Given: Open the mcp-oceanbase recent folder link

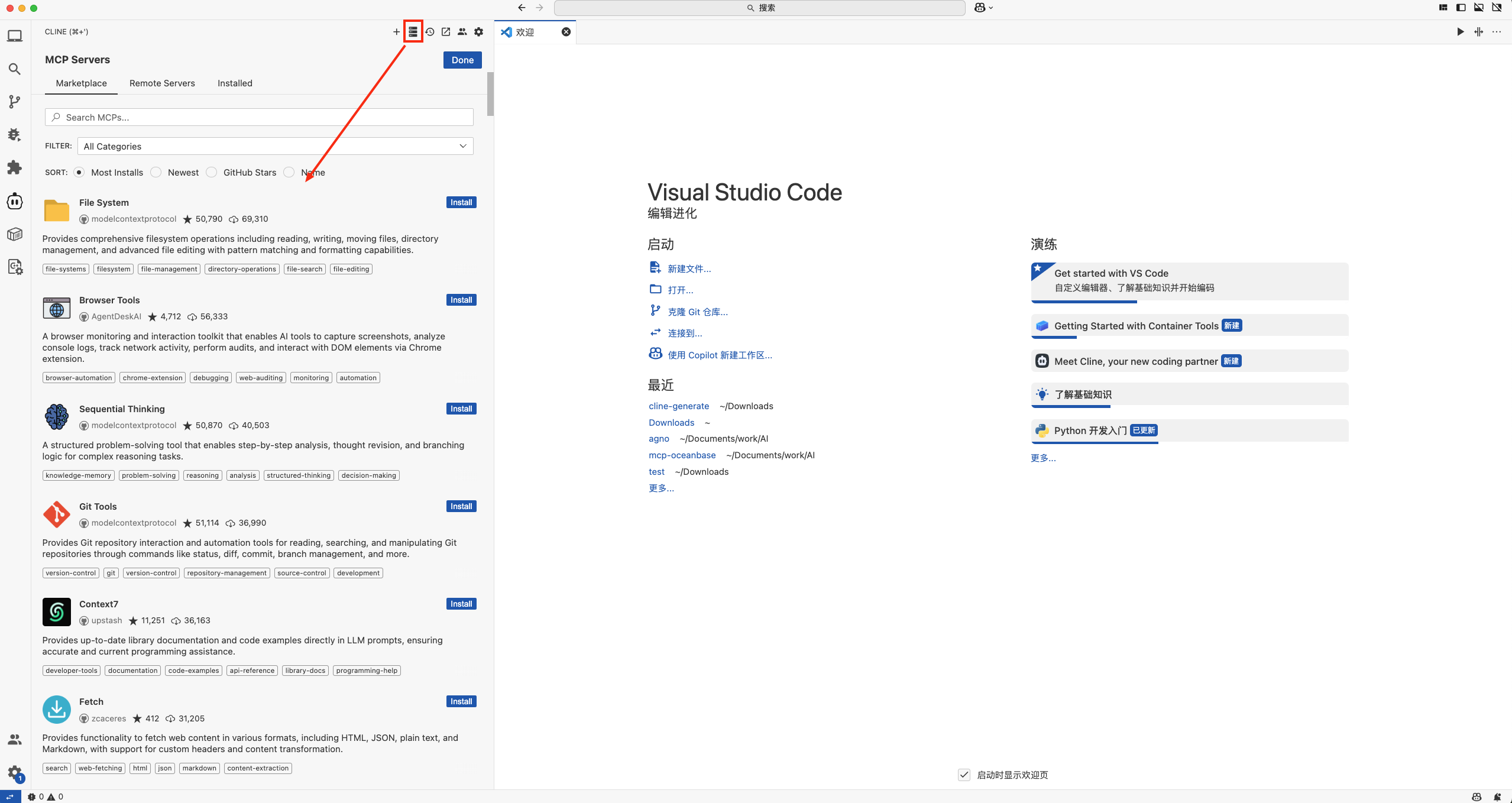Looking at the screenshot, I should pyautogui.click(x=682, y=455).
